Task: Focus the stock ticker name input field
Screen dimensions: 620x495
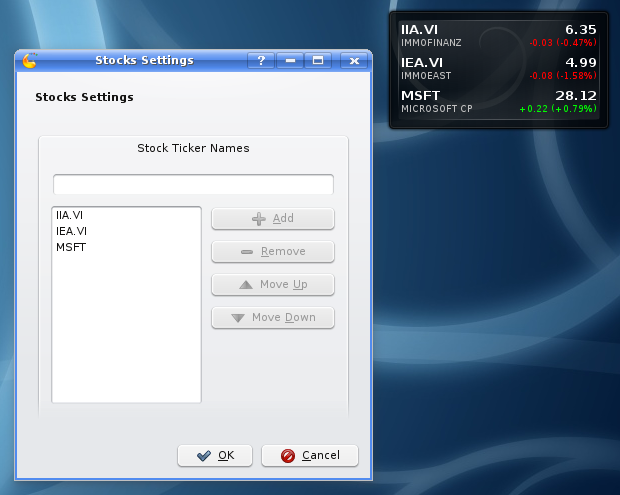Action: tap(193, 184)
